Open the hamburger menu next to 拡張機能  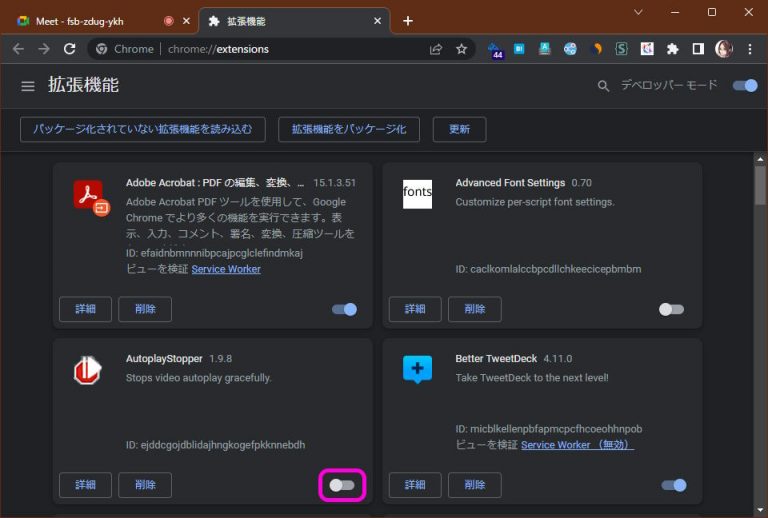tap(28, 86)
